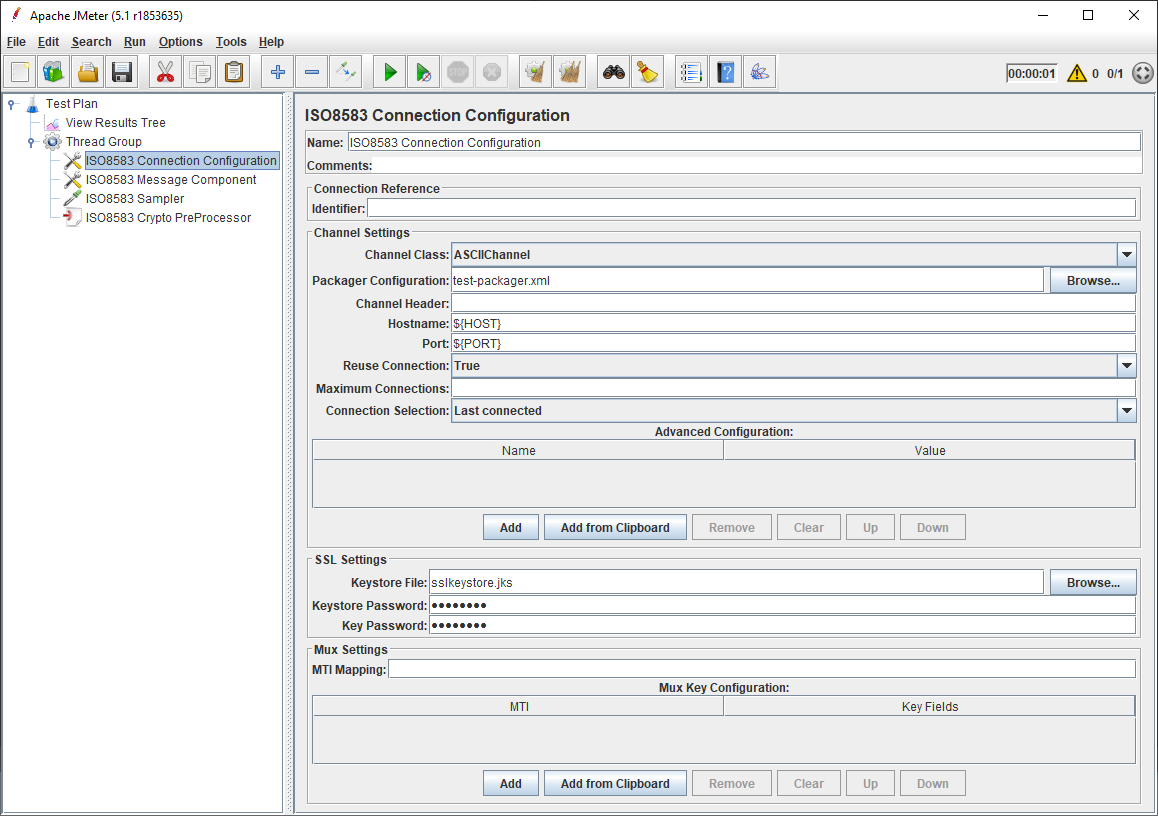Image resolution: width=1158 pixels, height=816 pixels.
Task: Click Add from Clipboard under Advanced Configuration
Action: point(615,527)
